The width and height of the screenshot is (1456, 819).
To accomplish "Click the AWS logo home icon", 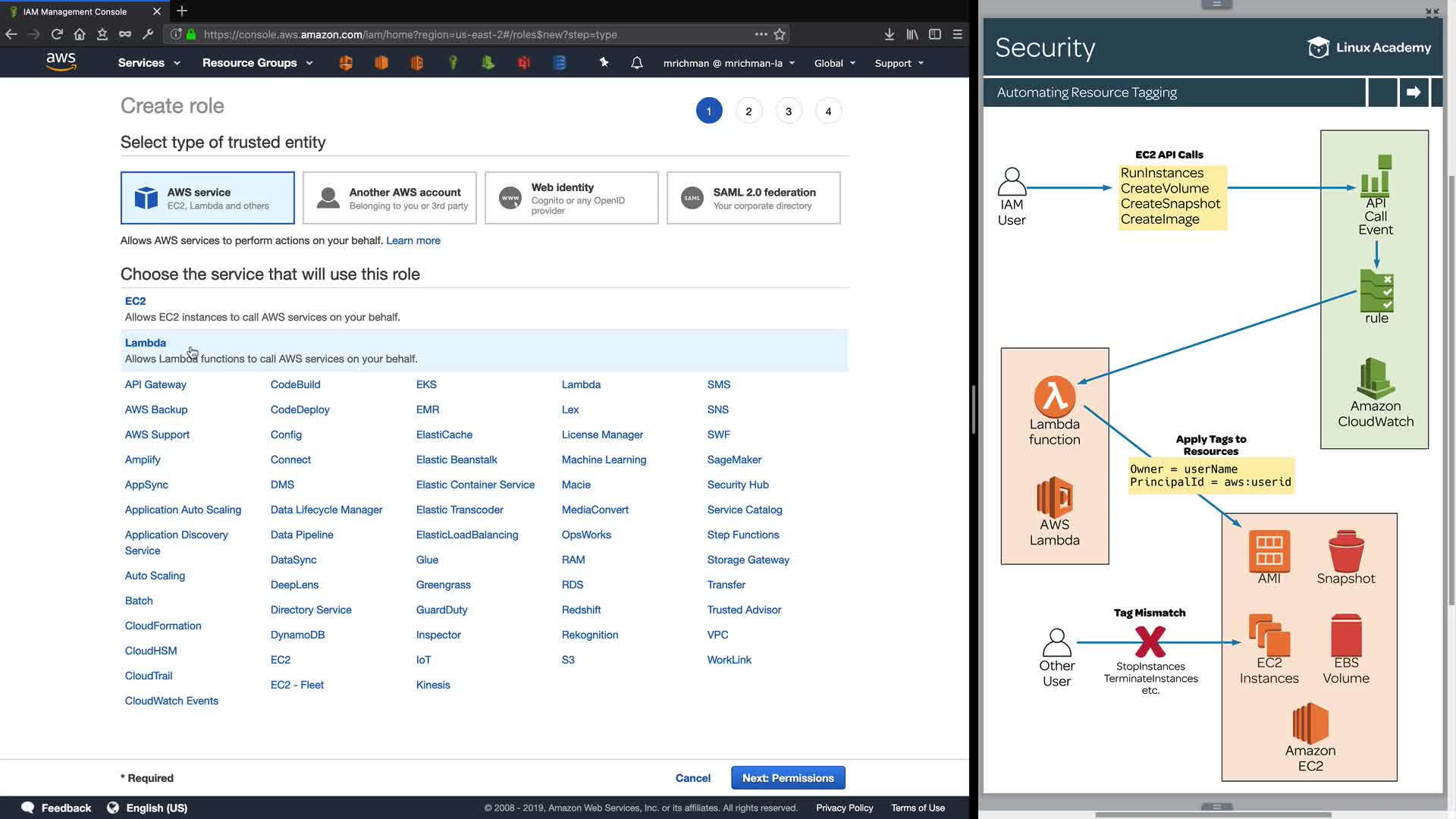I will click(61, 62).
